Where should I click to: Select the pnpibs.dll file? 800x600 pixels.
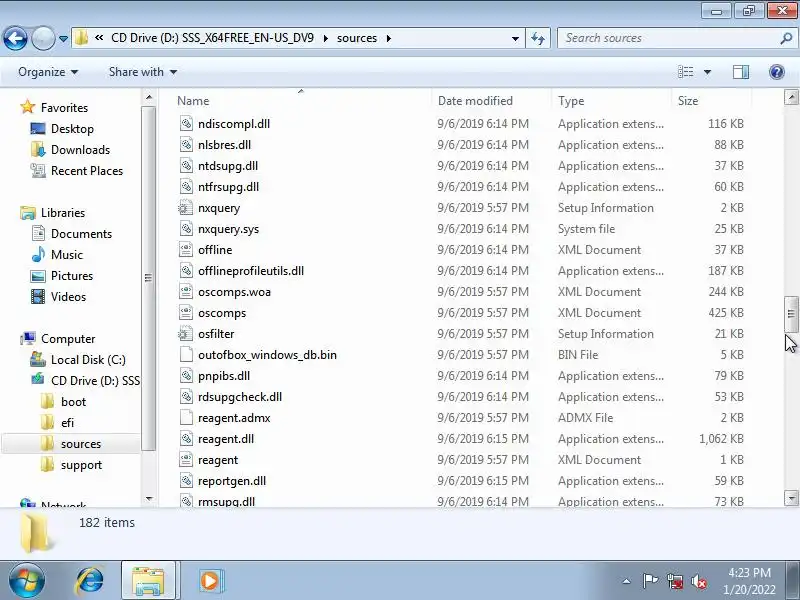[x=223, y=376]
